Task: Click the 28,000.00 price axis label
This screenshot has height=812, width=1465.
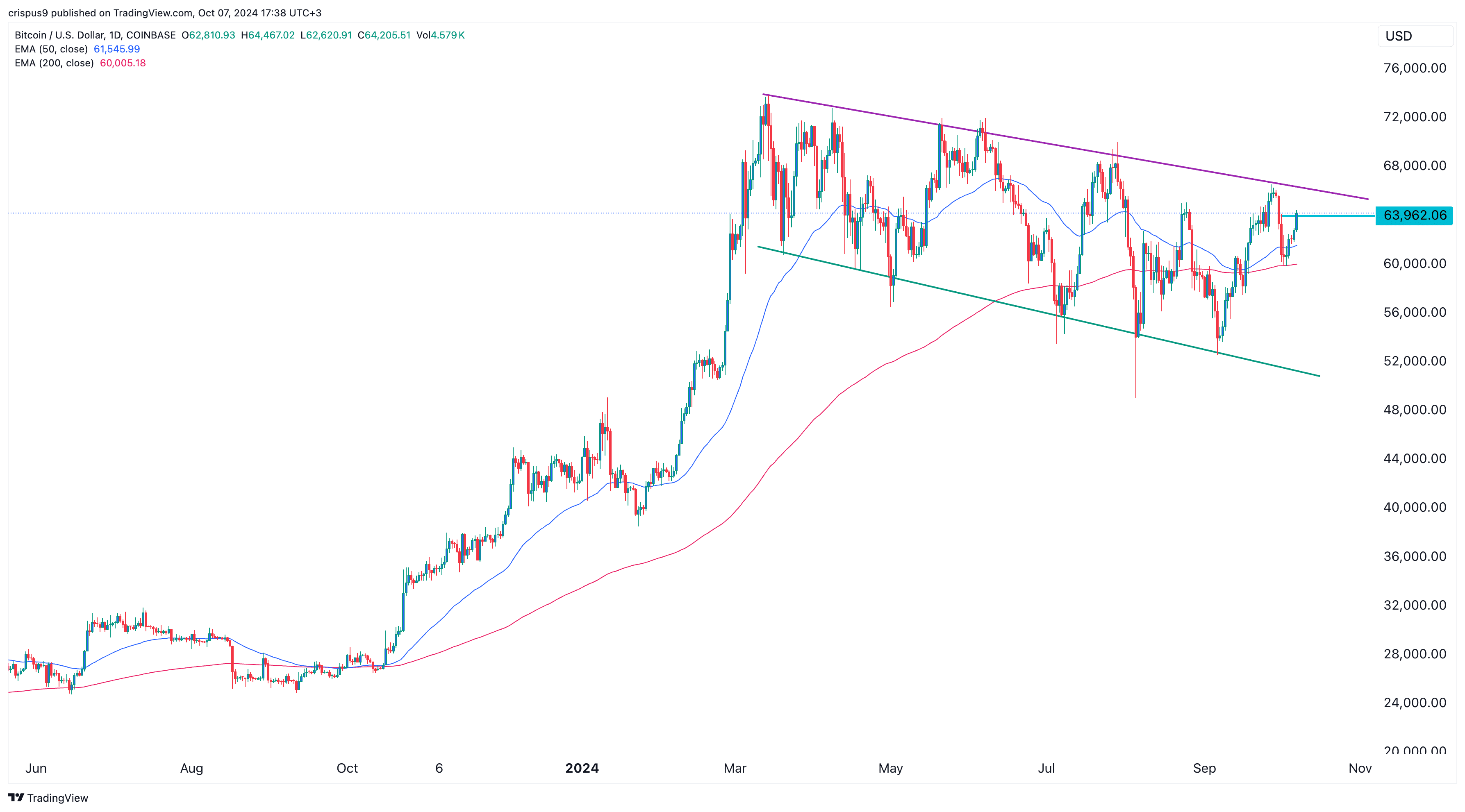Action: 1415,654
